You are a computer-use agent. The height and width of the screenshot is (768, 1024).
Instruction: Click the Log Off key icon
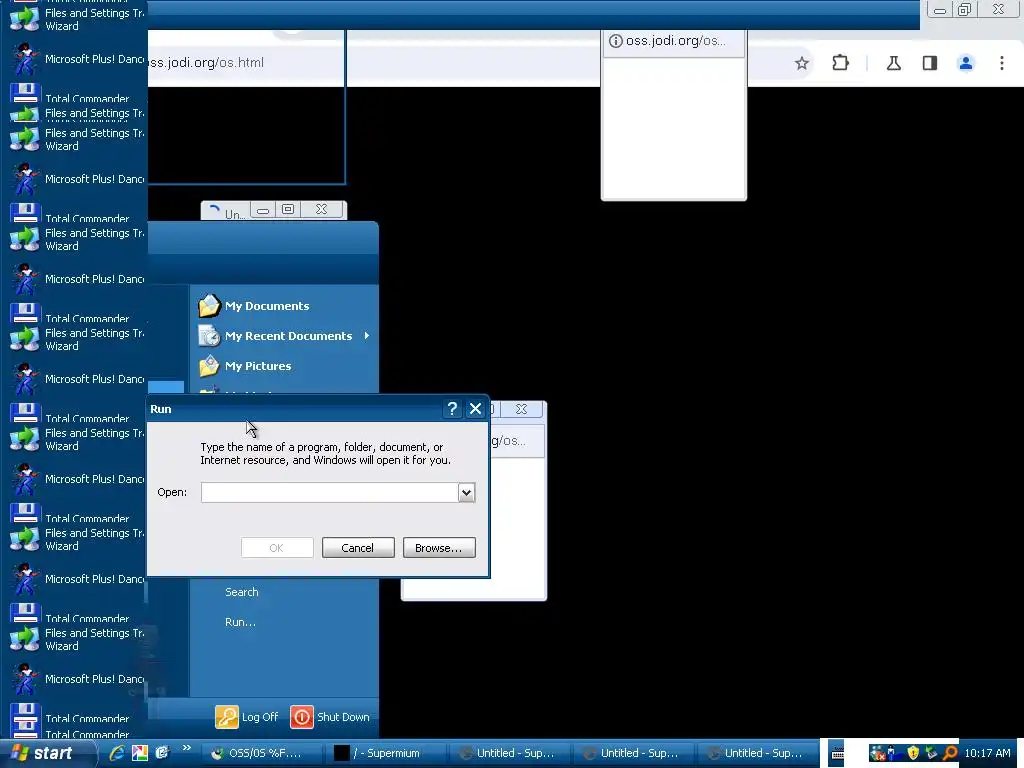coord(227,716)
